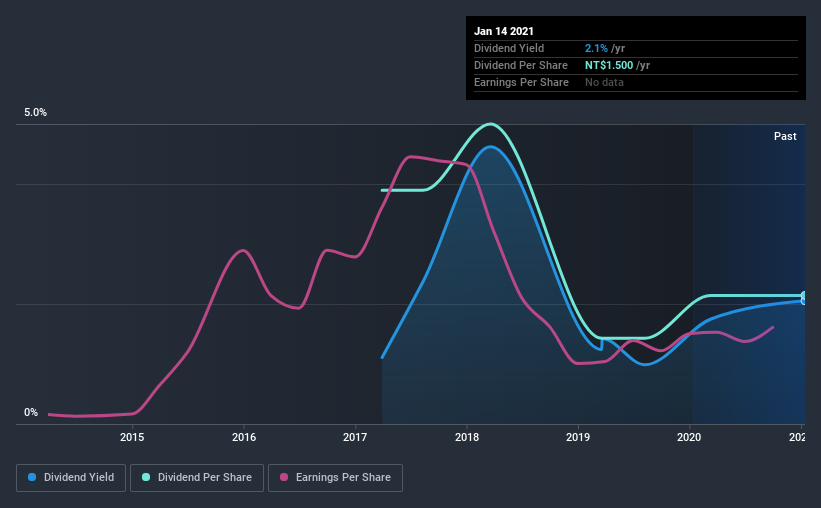Click the 0% y-axis label
This screenshot has width=821, height=508.
(31, 413)
